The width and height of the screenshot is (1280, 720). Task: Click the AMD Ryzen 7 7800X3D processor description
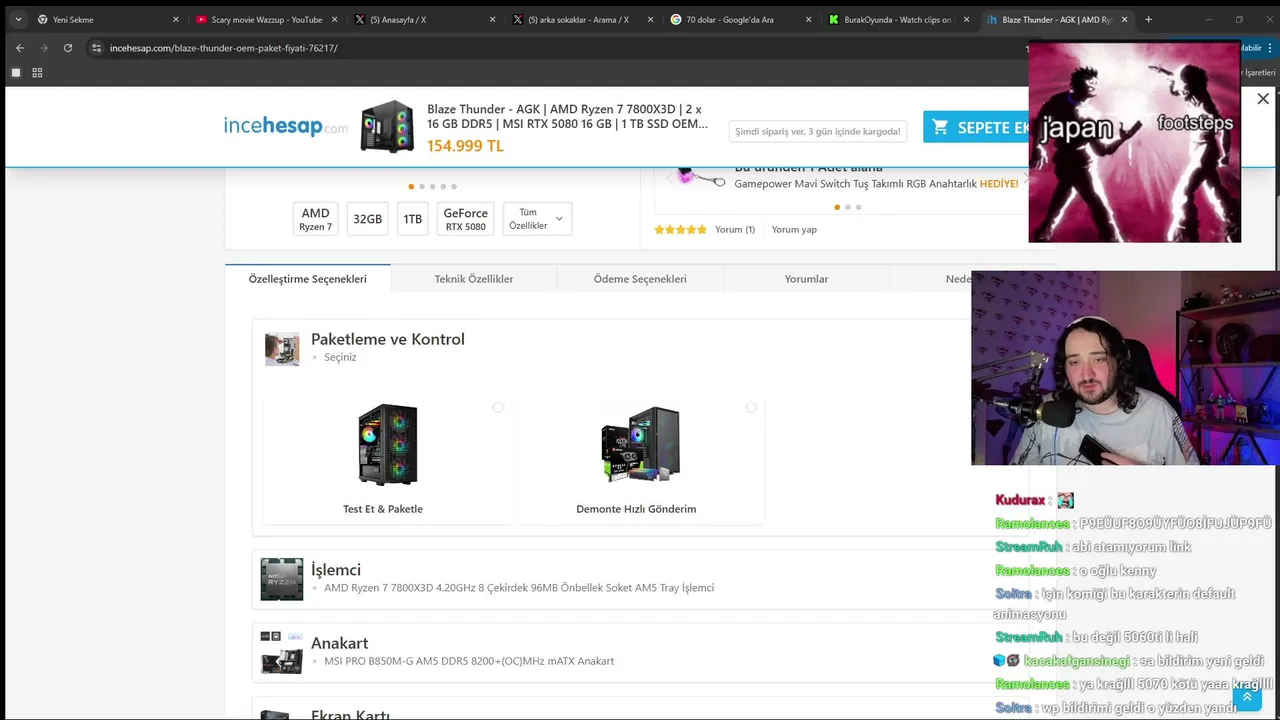coord(519,588)
